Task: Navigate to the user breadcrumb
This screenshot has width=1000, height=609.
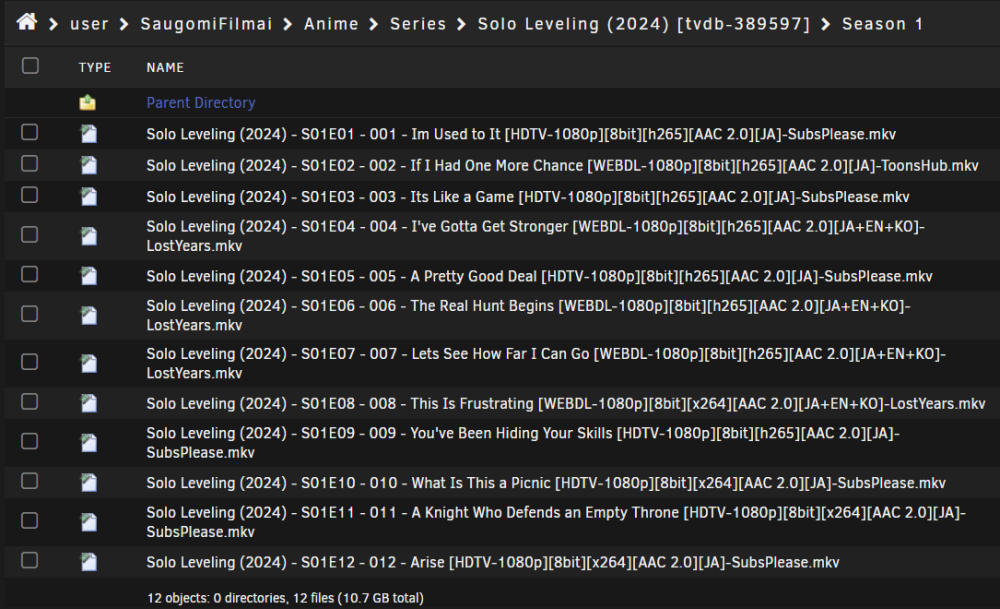Action: pos(89,24)
